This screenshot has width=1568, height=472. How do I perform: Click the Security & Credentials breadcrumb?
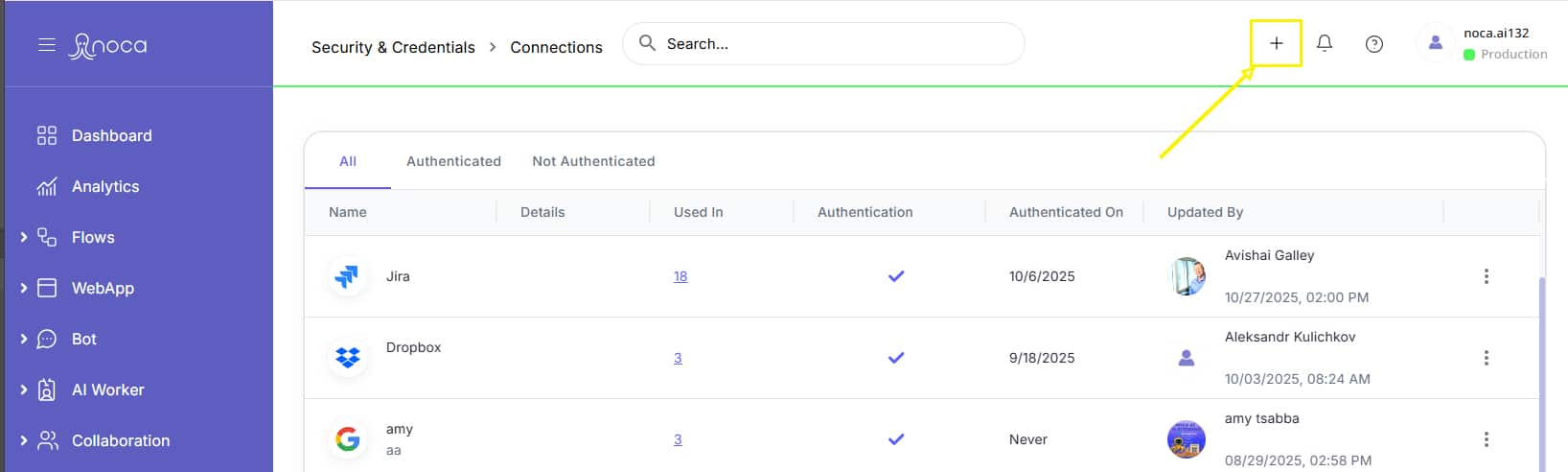[x=393, y=47]
